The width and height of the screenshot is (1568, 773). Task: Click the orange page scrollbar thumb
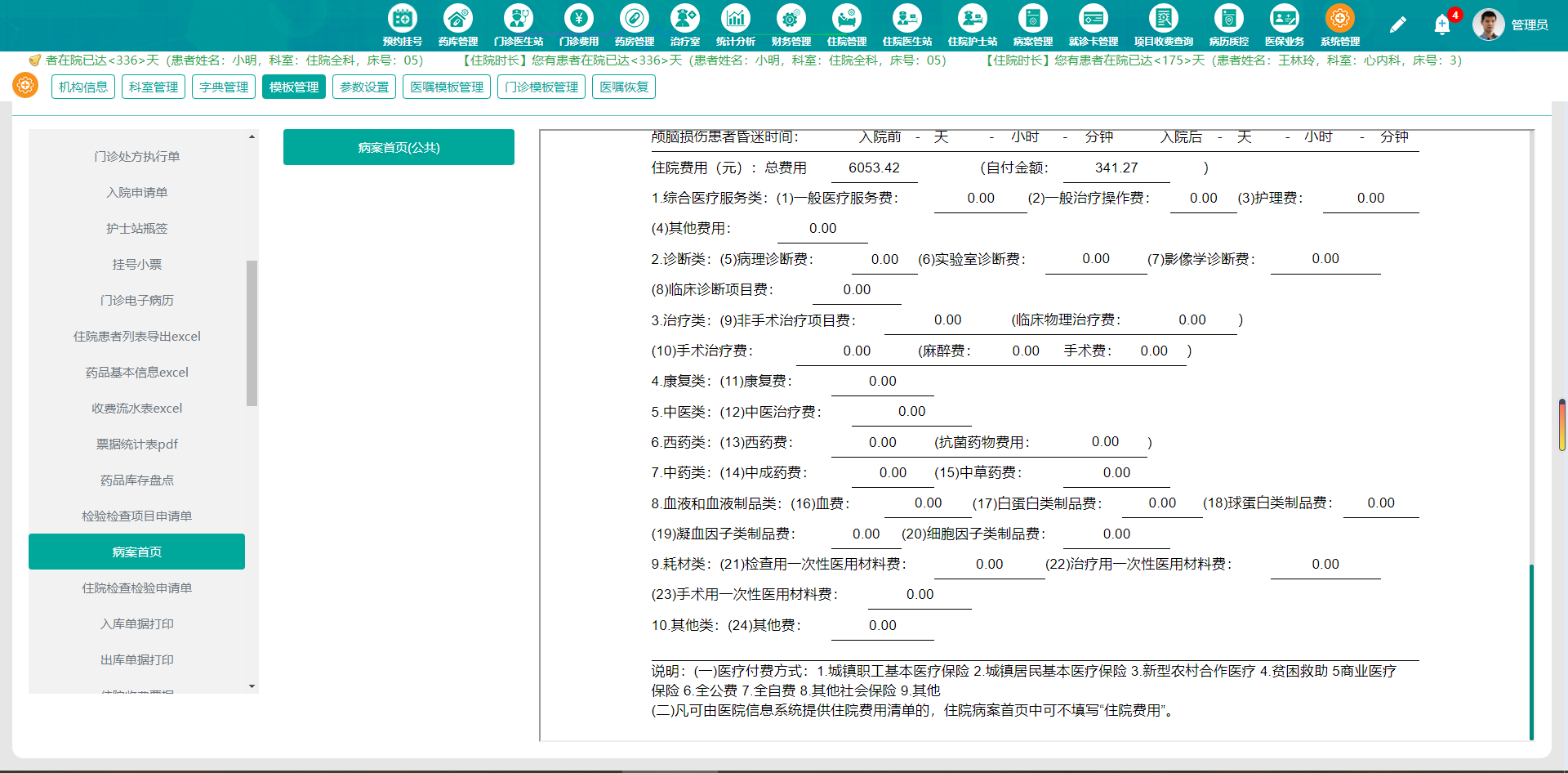1561,425
